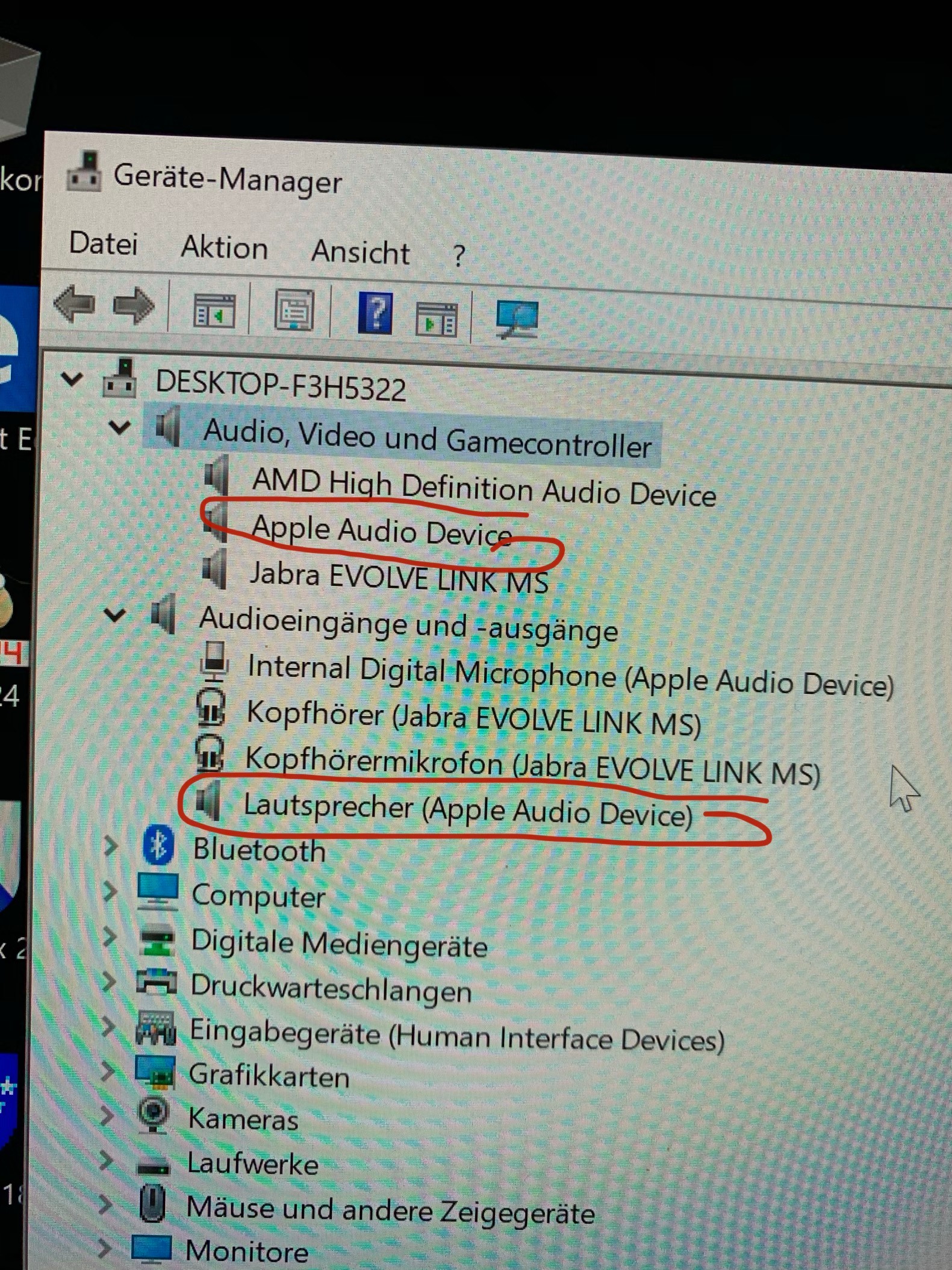The image size is (952, 1270).
Task: Select the DESKTOP-F3H5322 root label
Action: 281,385
